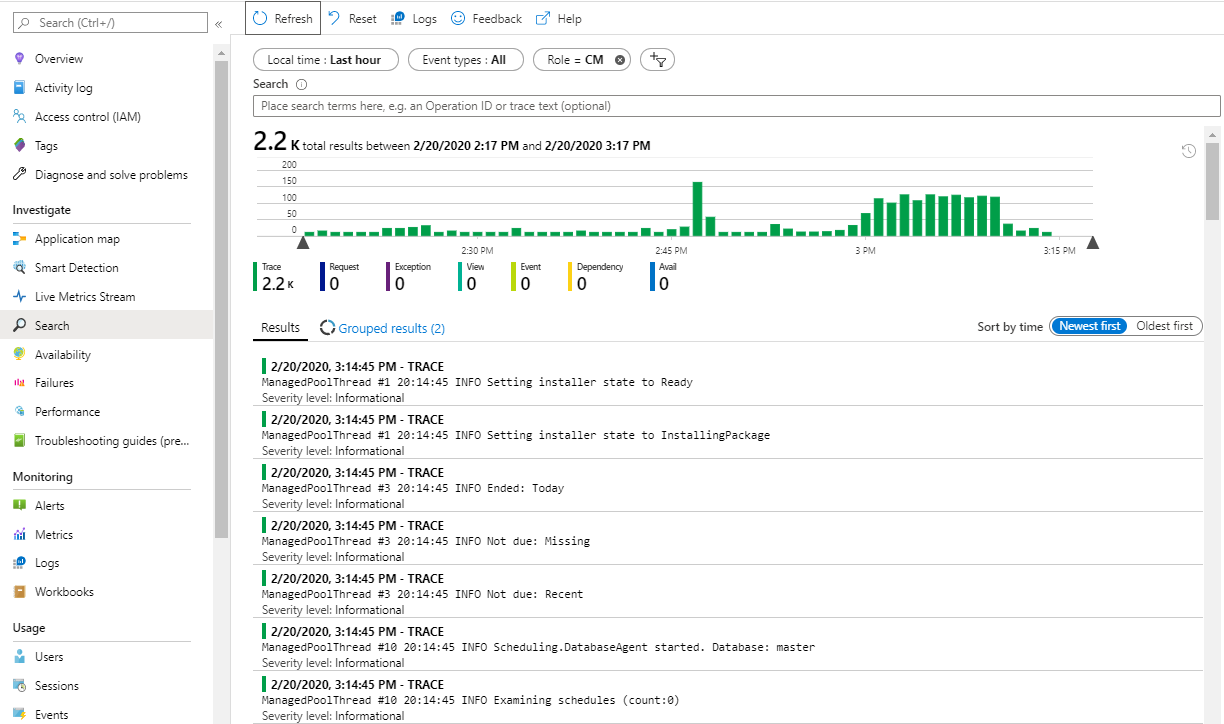Select the Results tab
Viewport: 1224px width, 724px height.
[280, 327]
